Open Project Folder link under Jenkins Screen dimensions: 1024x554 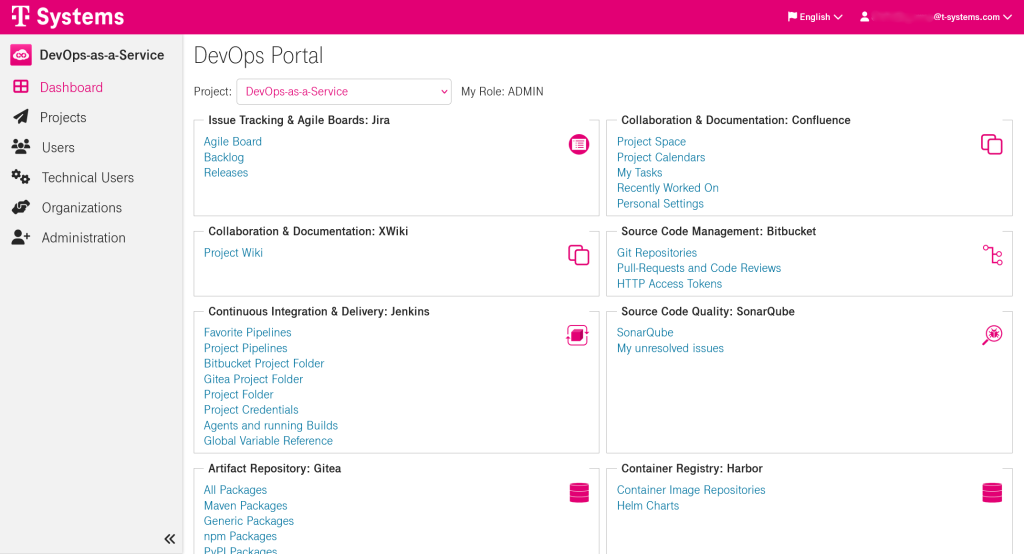tap(238, 394)
